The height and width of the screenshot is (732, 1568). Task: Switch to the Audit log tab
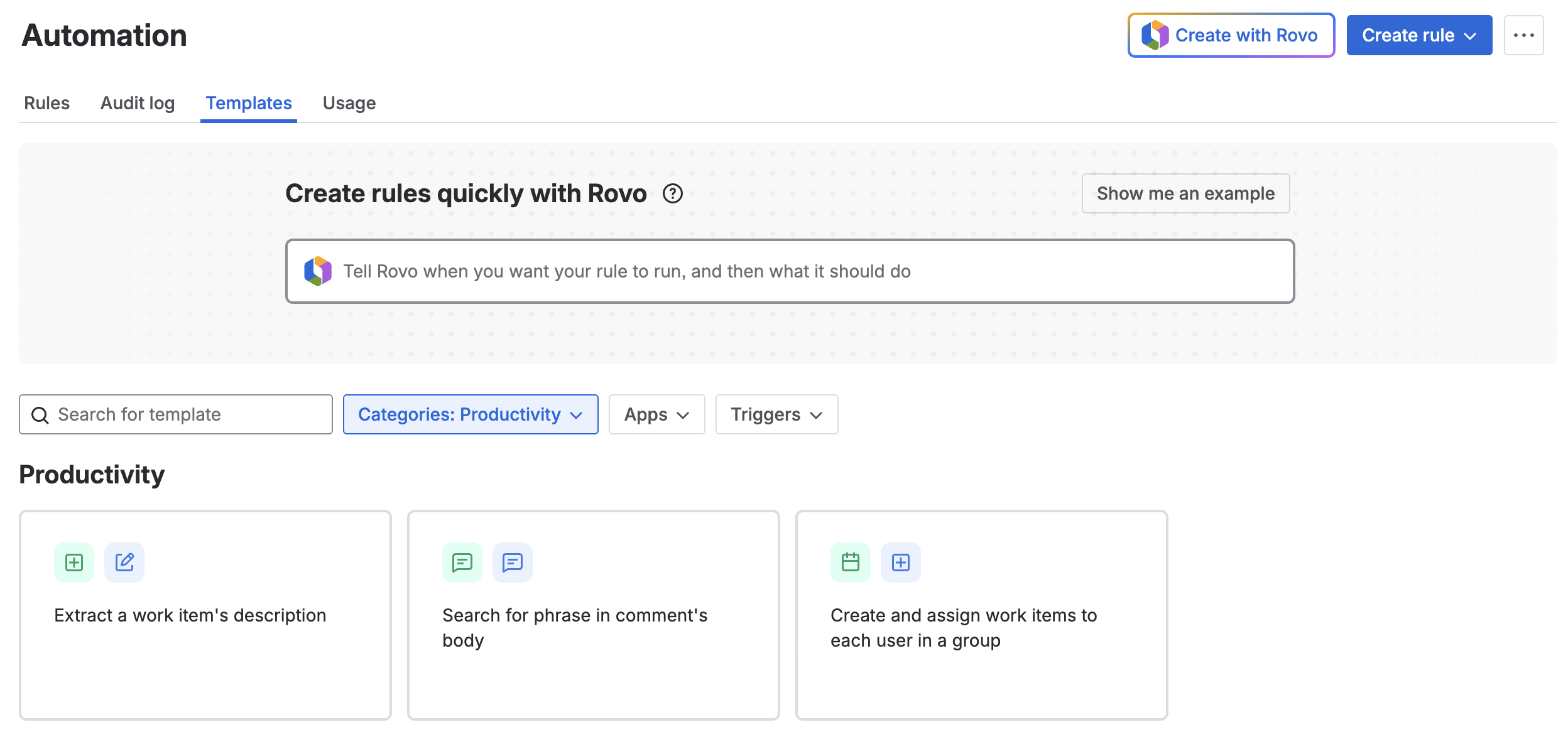[x=138, y=103]
